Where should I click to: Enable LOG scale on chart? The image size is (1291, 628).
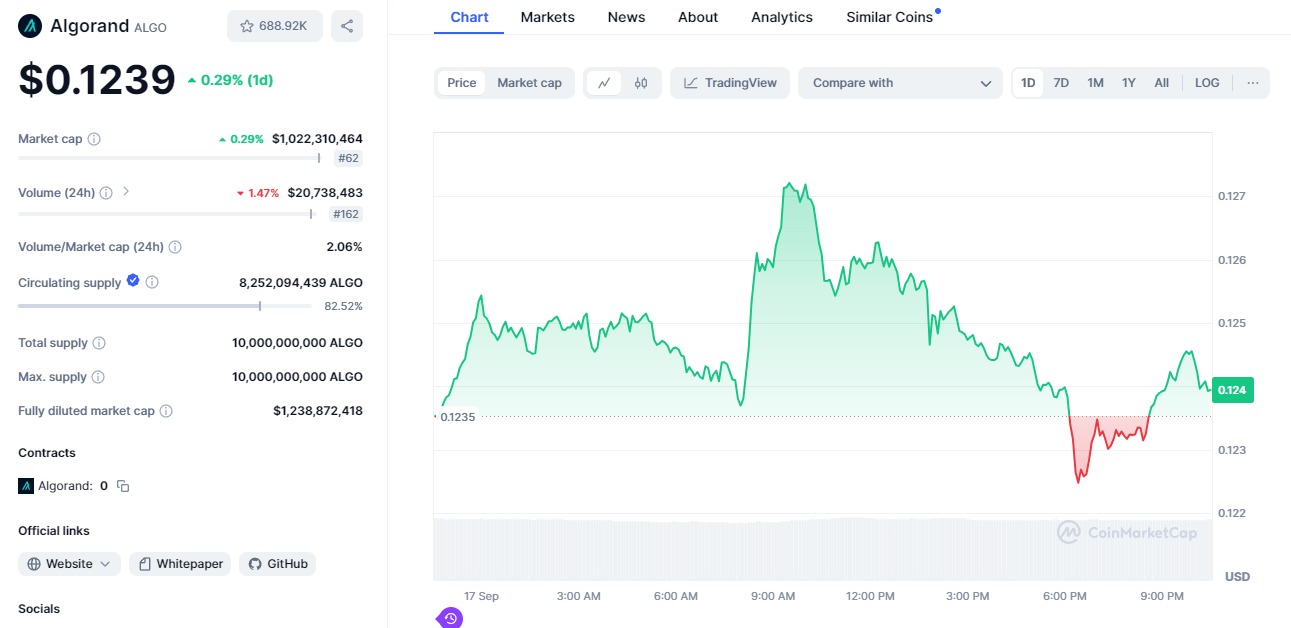[x=1207, y=83]
